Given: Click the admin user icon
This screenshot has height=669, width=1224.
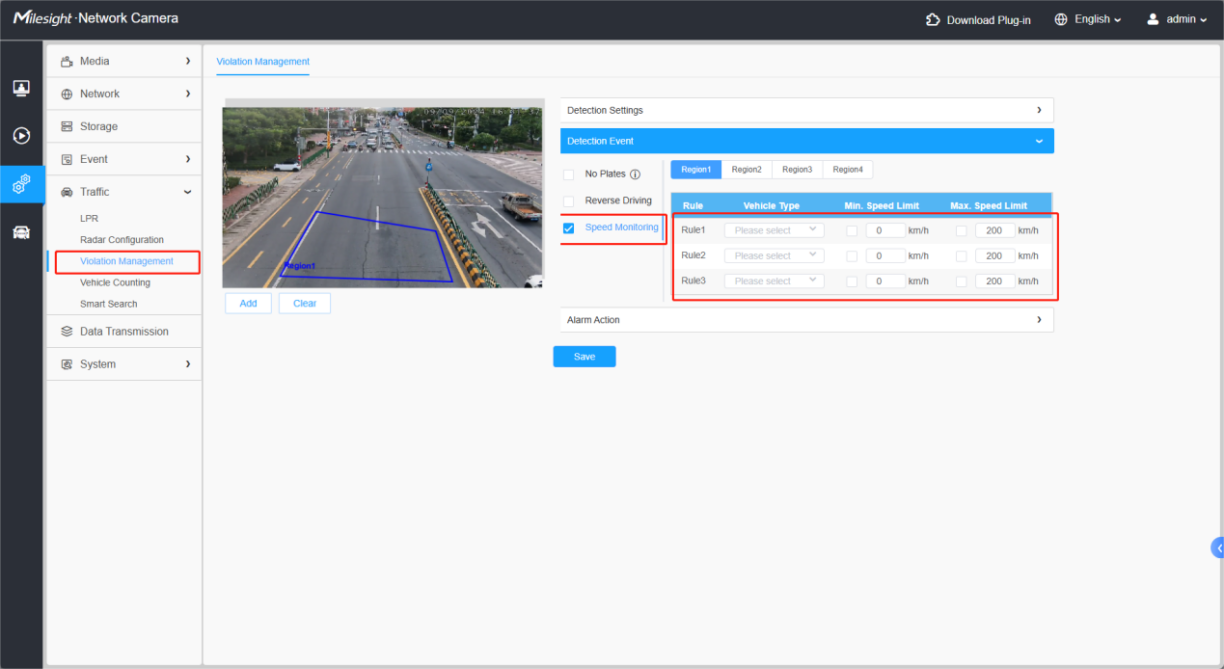Looking at the screenshot, I should point(1153,19).
